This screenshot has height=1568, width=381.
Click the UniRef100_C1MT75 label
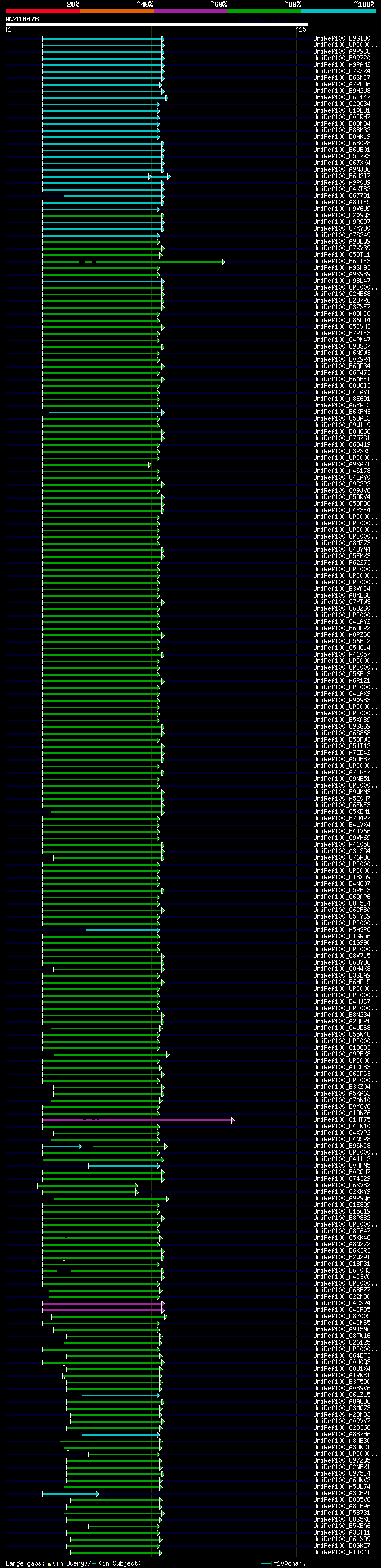342,1120
